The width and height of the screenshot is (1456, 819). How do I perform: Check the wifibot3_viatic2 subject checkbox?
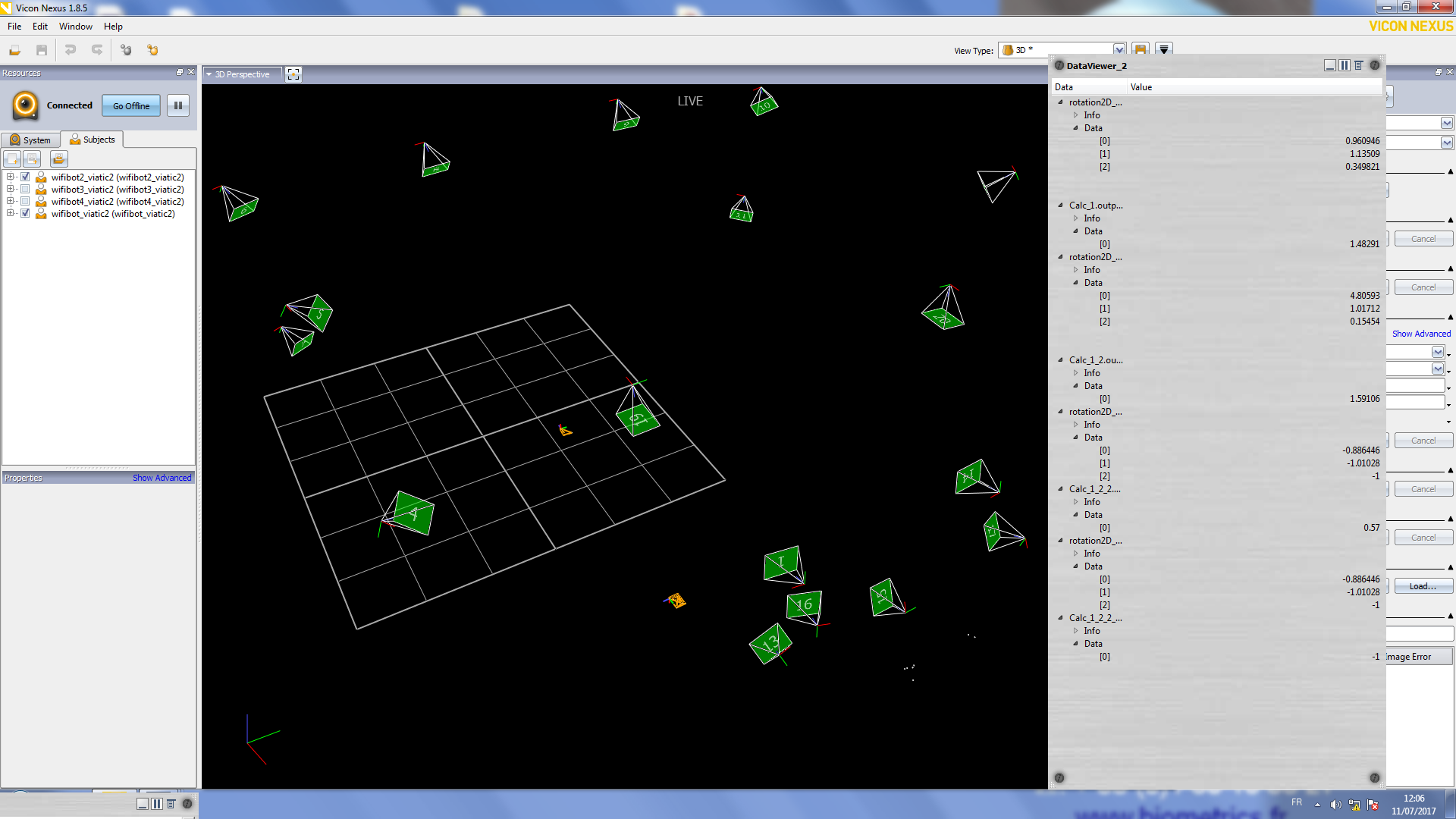(x=25, y=190)
